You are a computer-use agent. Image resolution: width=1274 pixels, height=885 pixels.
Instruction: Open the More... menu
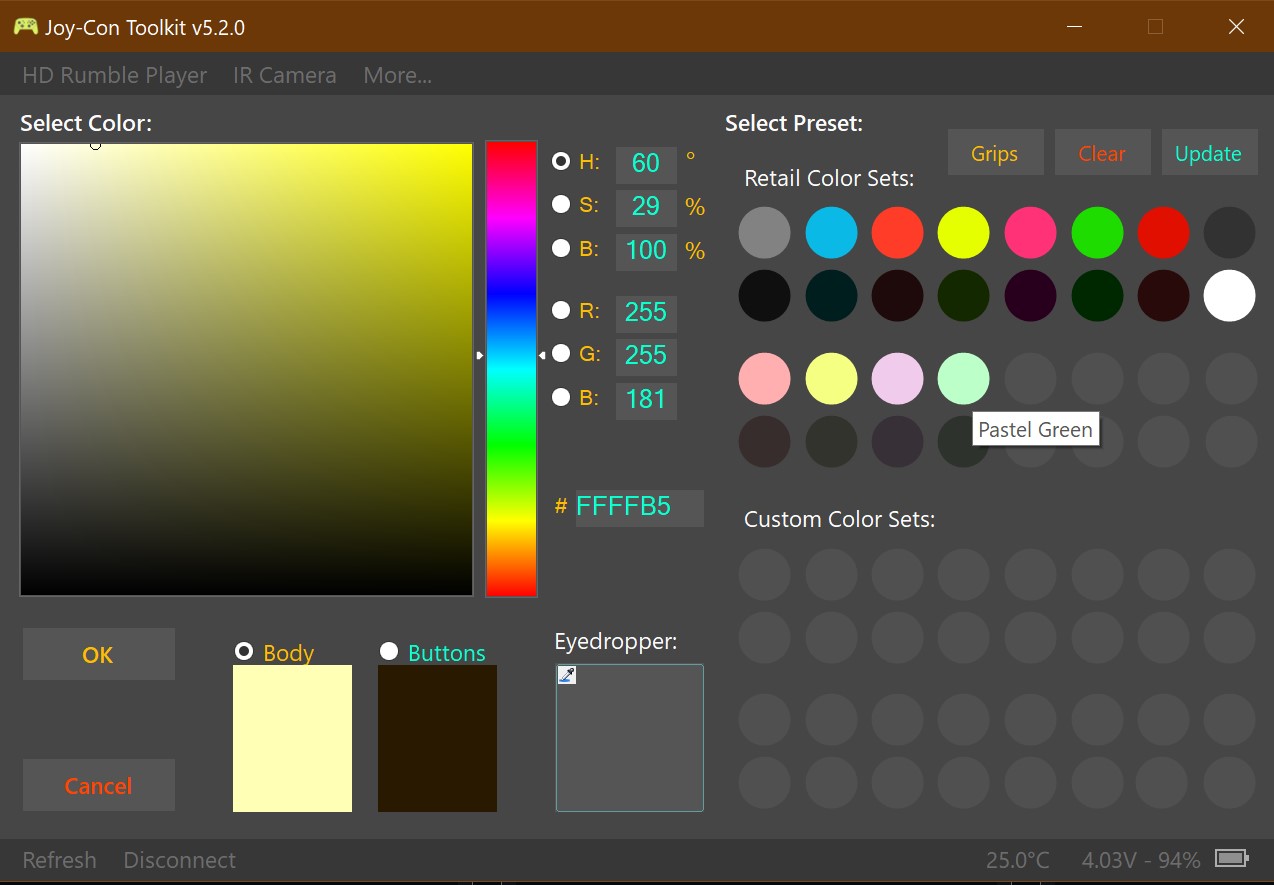[398, 76]
